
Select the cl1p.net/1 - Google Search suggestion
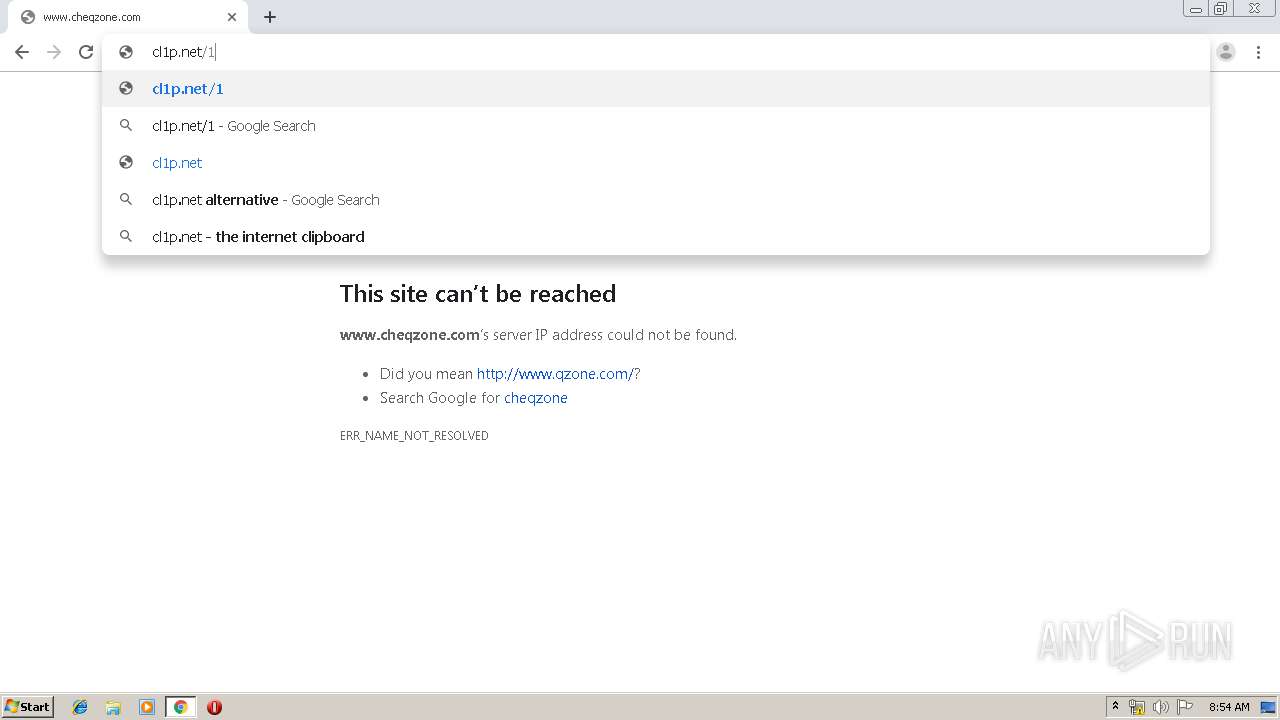pyautogui.click(x=655, y=125)
